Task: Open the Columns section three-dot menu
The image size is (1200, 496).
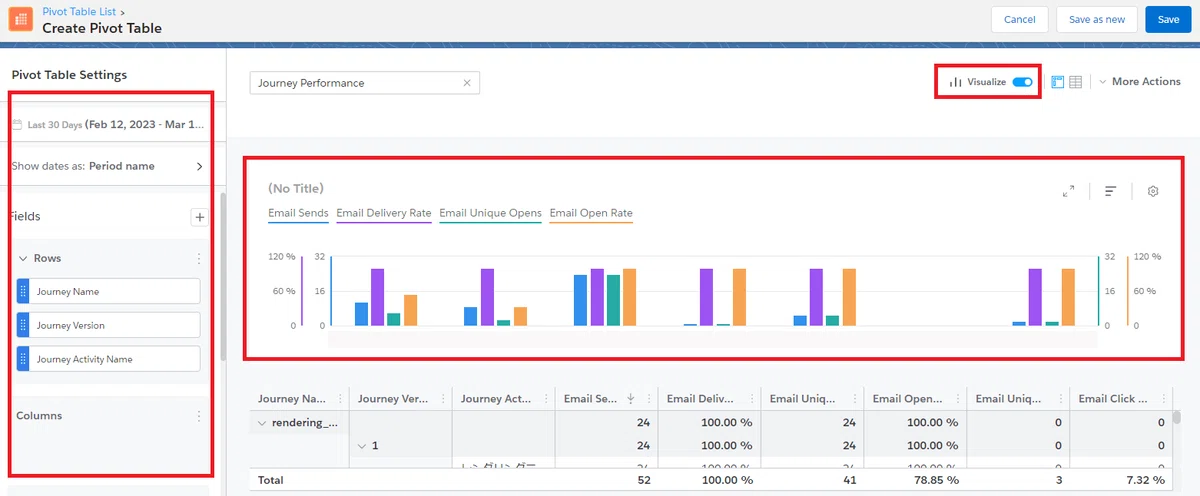Action: tap(199, 416)
